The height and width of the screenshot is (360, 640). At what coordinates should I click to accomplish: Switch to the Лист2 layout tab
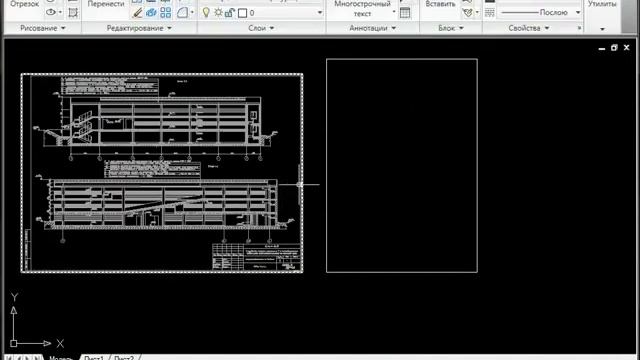click(x=124, y=358)
